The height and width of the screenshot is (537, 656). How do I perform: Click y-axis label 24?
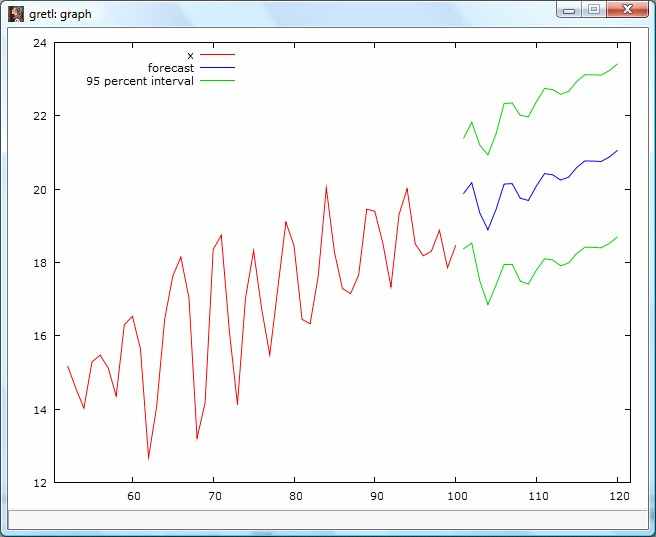40,43
